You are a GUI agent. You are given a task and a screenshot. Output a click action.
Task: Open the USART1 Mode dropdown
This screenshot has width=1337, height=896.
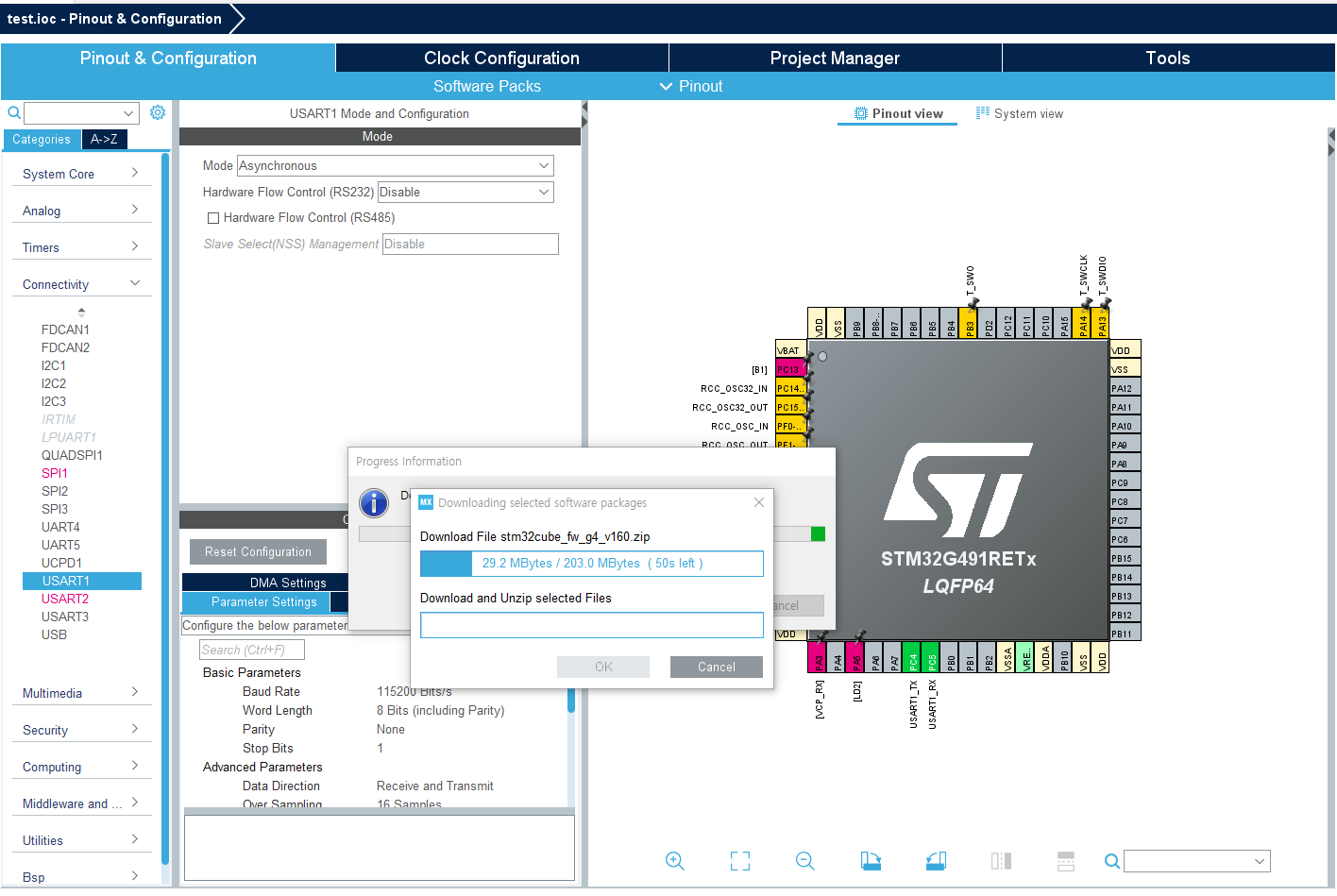point(395,165)
